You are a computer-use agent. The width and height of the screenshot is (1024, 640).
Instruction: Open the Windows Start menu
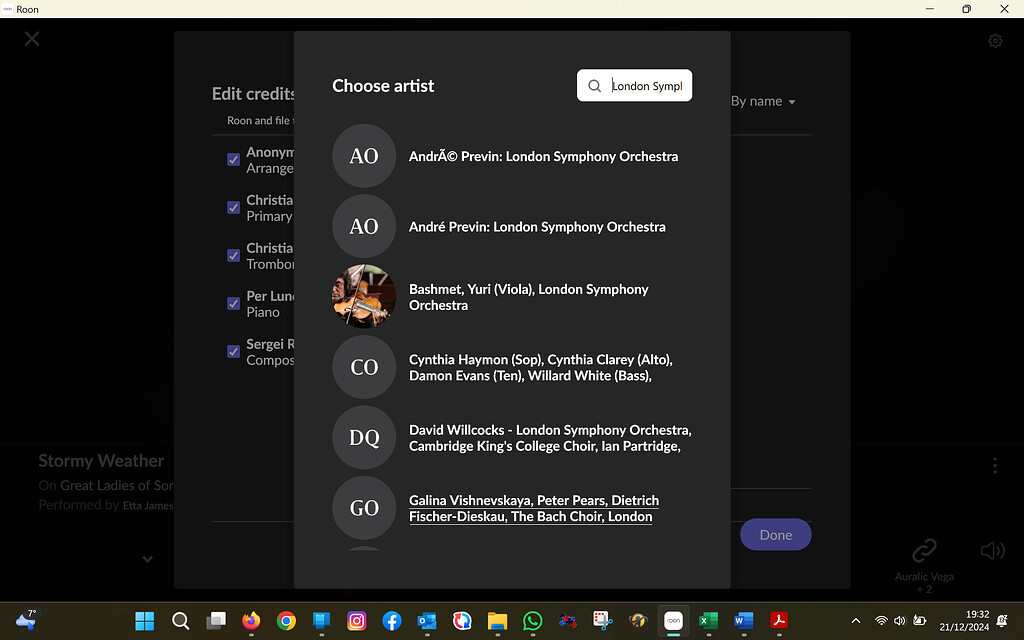(144, 620)
